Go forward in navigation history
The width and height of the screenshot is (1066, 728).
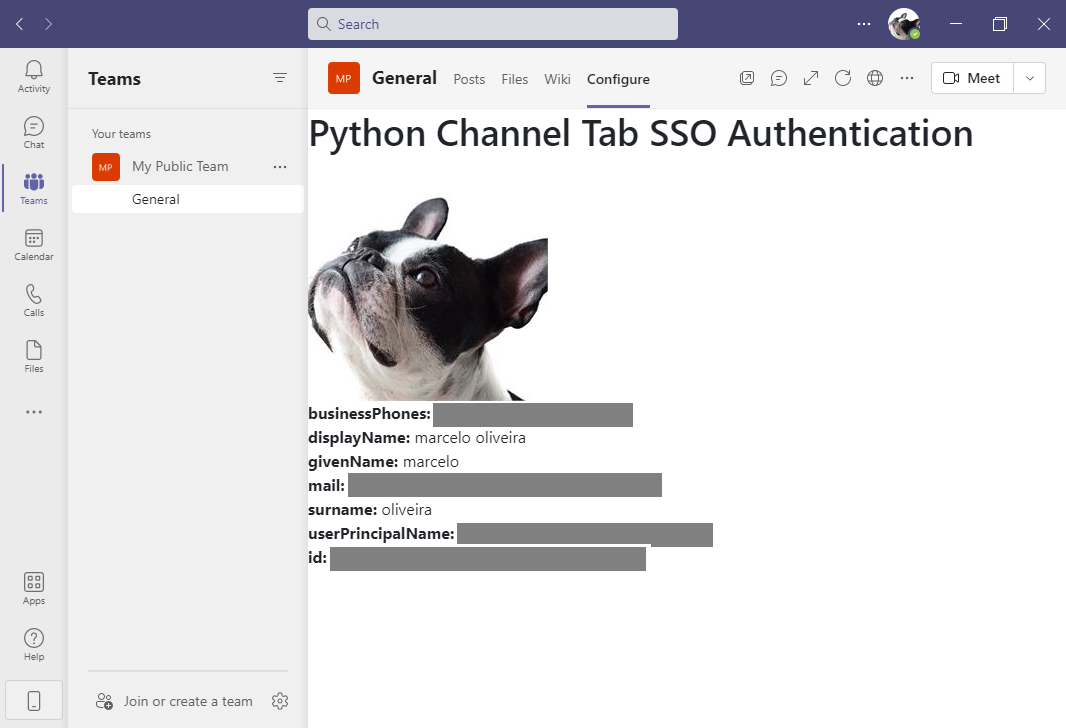pos(48,24)
